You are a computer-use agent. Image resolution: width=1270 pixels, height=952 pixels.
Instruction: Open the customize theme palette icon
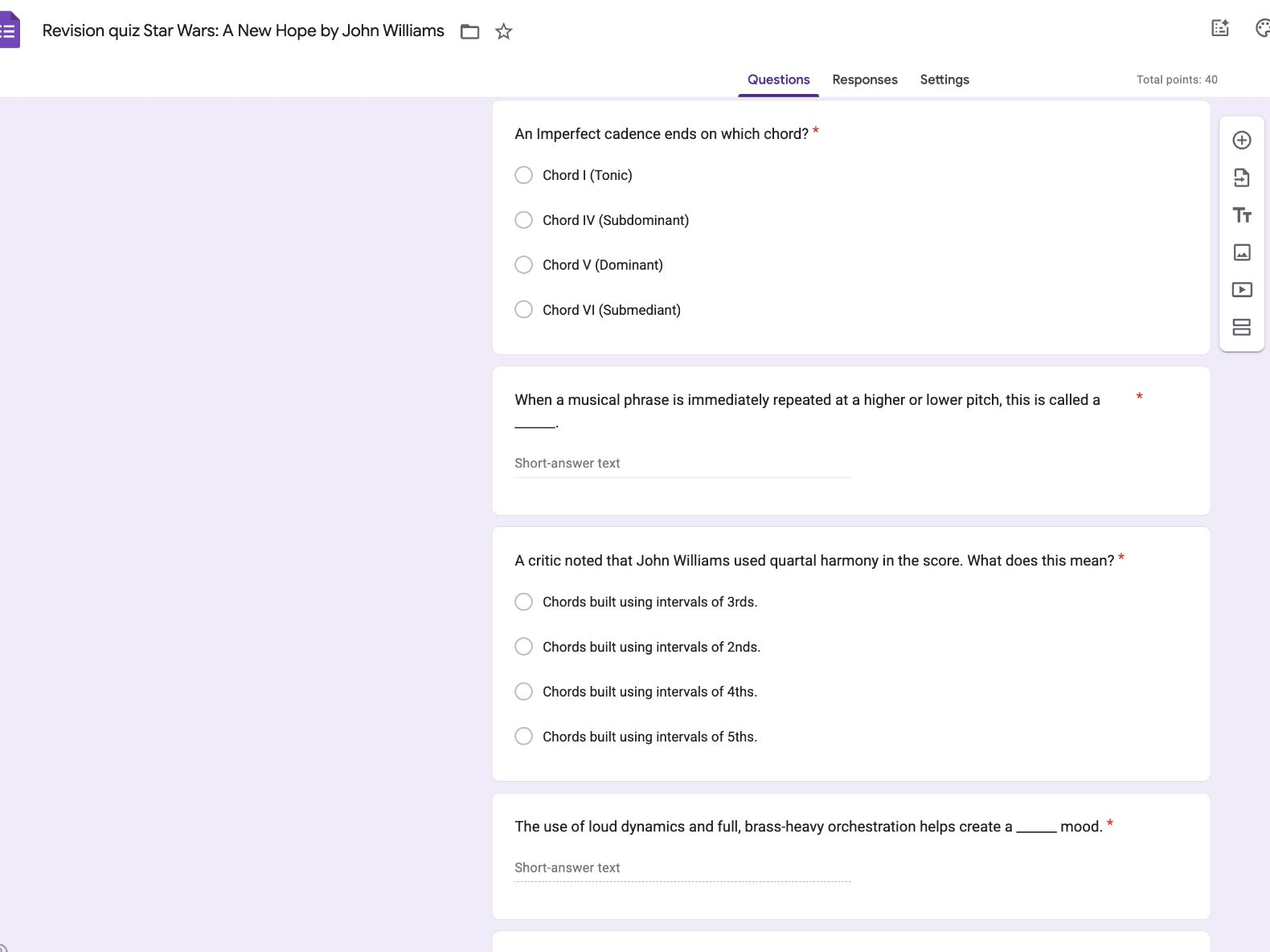click(1263, 29)
